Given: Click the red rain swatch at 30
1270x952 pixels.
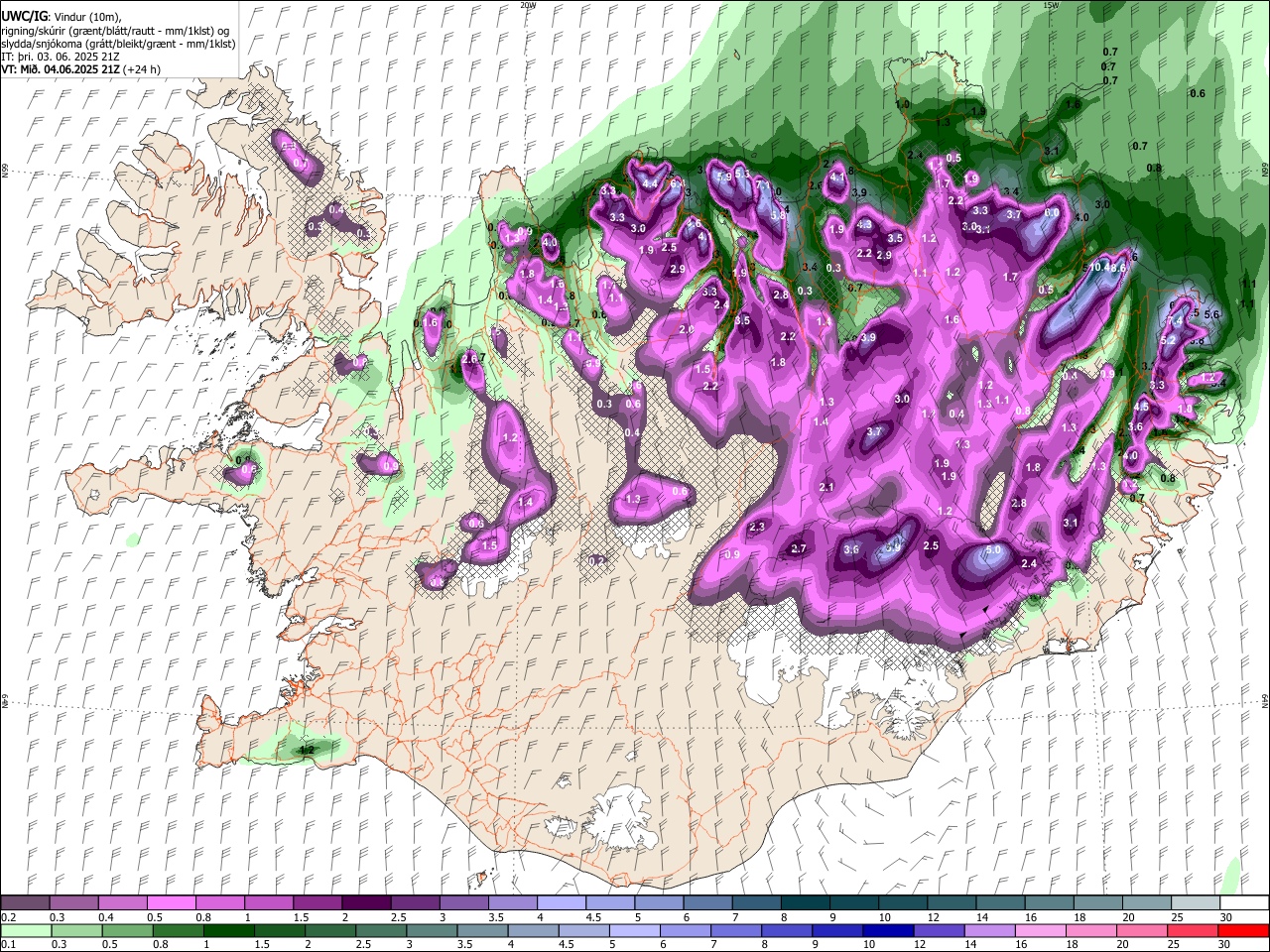Looking at the screenshot, I should (x=1242, y=930).
